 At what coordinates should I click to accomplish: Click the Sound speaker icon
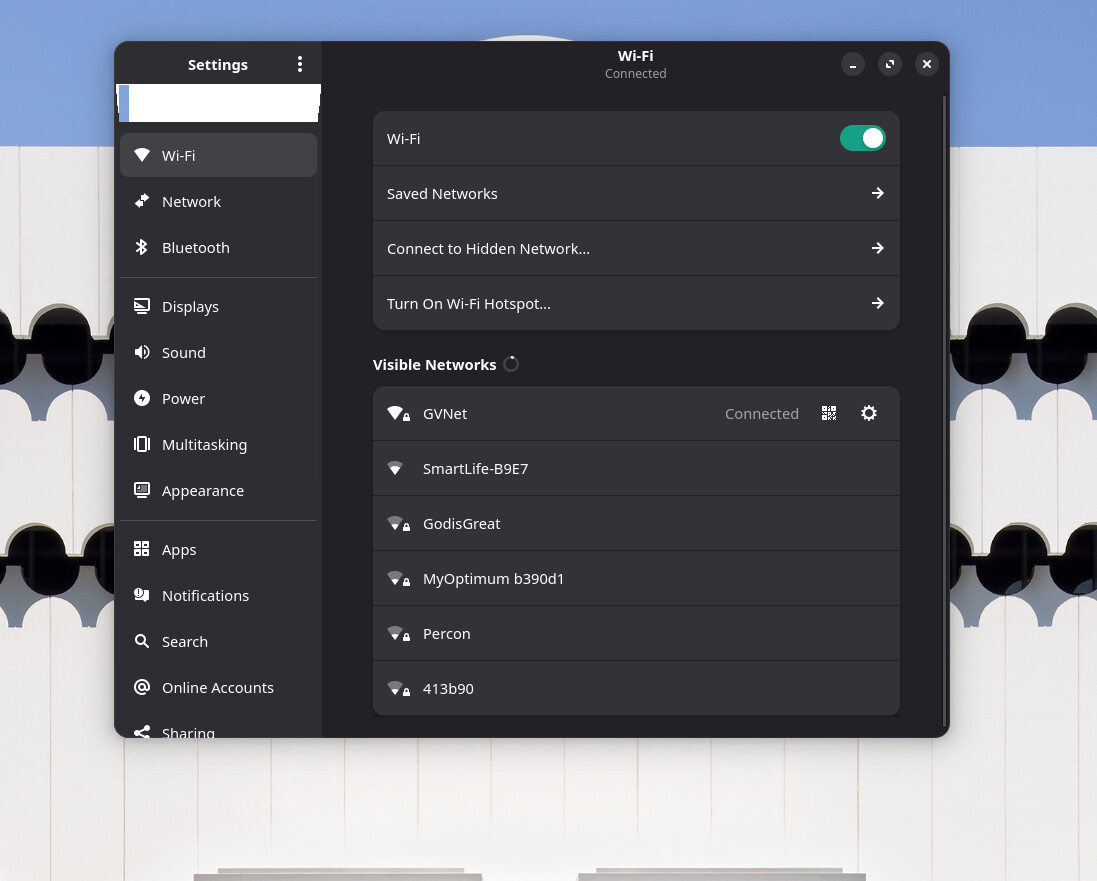click(x=142, y=353)
